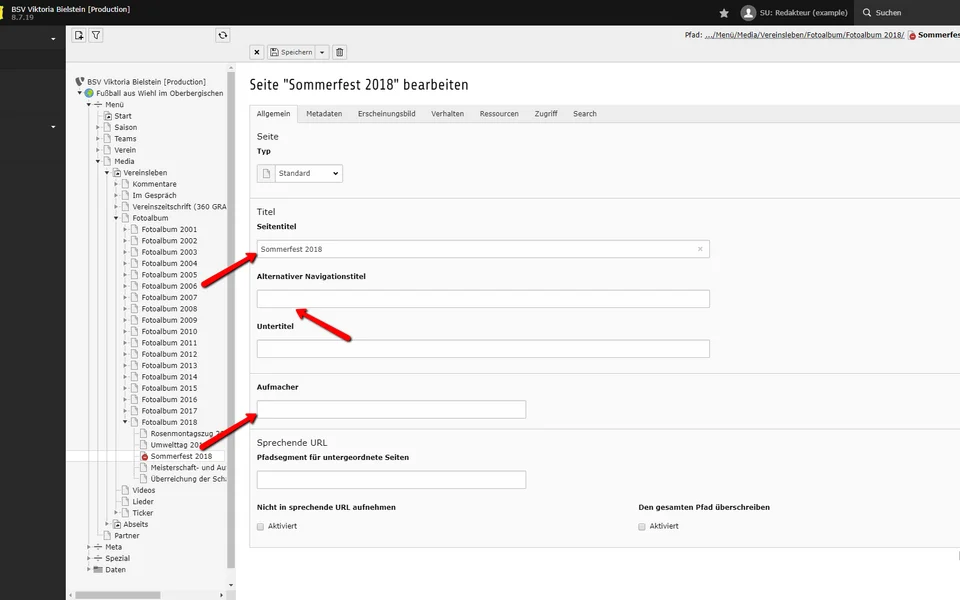Select the Search tab
Screen dimensions: 960x600
tap(585, 114)
